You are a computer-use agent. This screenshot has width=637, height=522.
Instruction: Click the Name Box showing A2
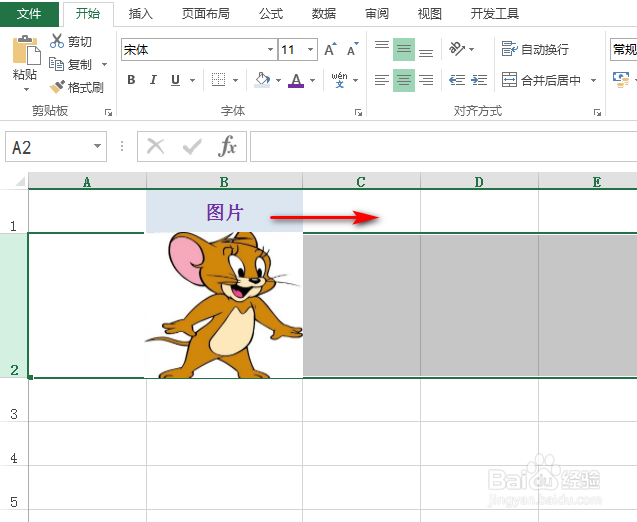pos(56,146)
